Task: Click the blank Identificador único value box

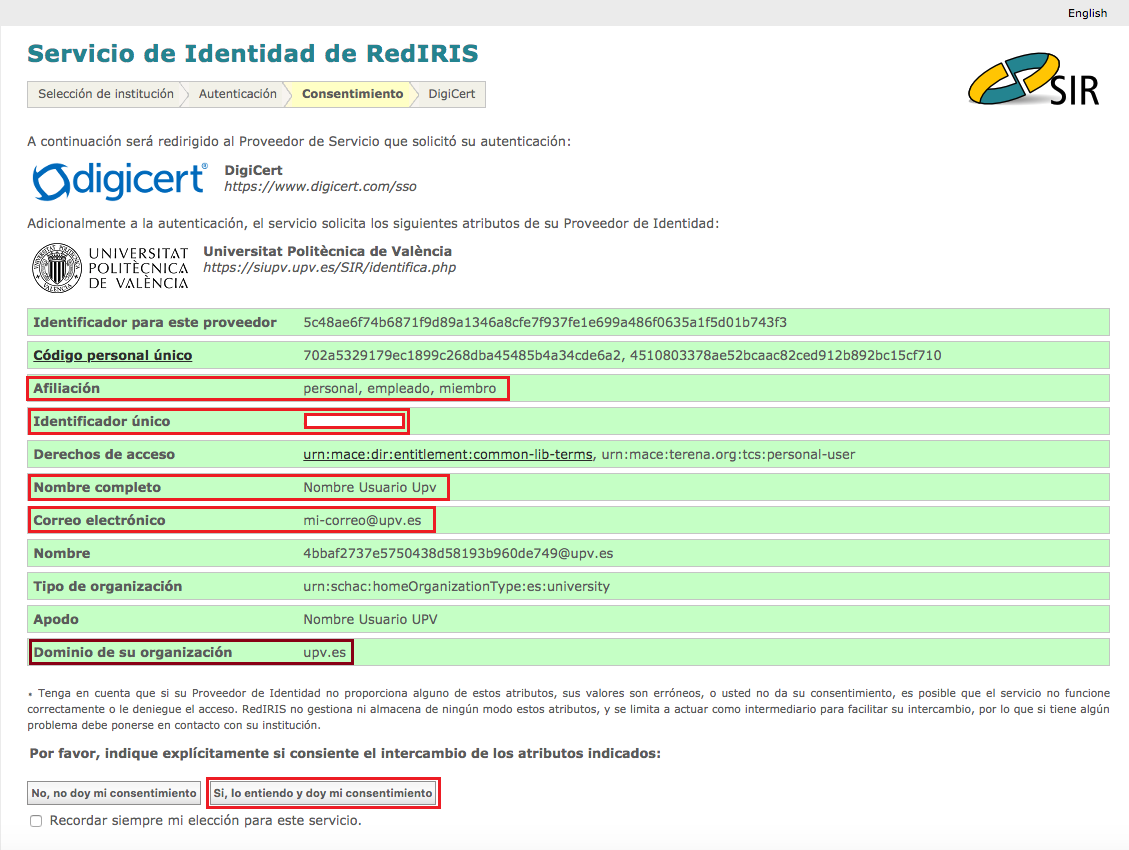Action: click(354, 421)
